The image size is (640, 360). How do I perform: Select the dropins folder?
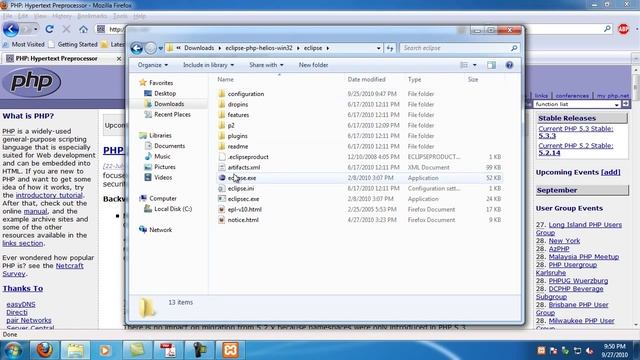(238, 104)
